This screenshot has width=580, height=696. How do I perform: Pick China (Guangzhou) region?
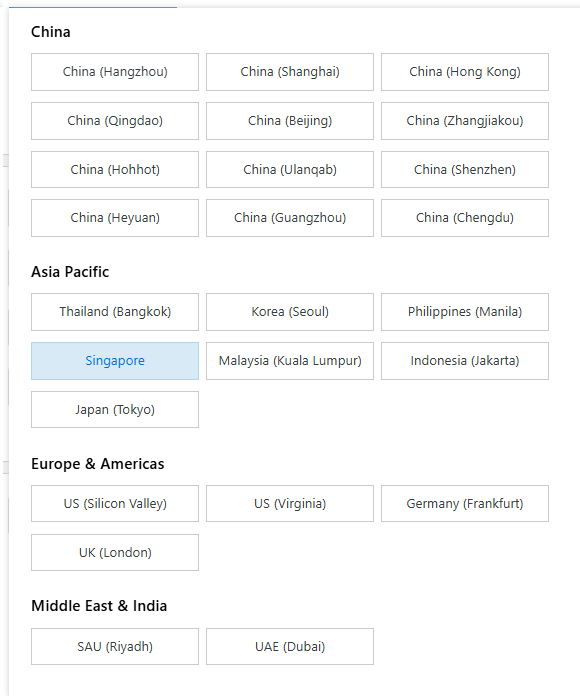pyautogui.click(x=290, y=218)
